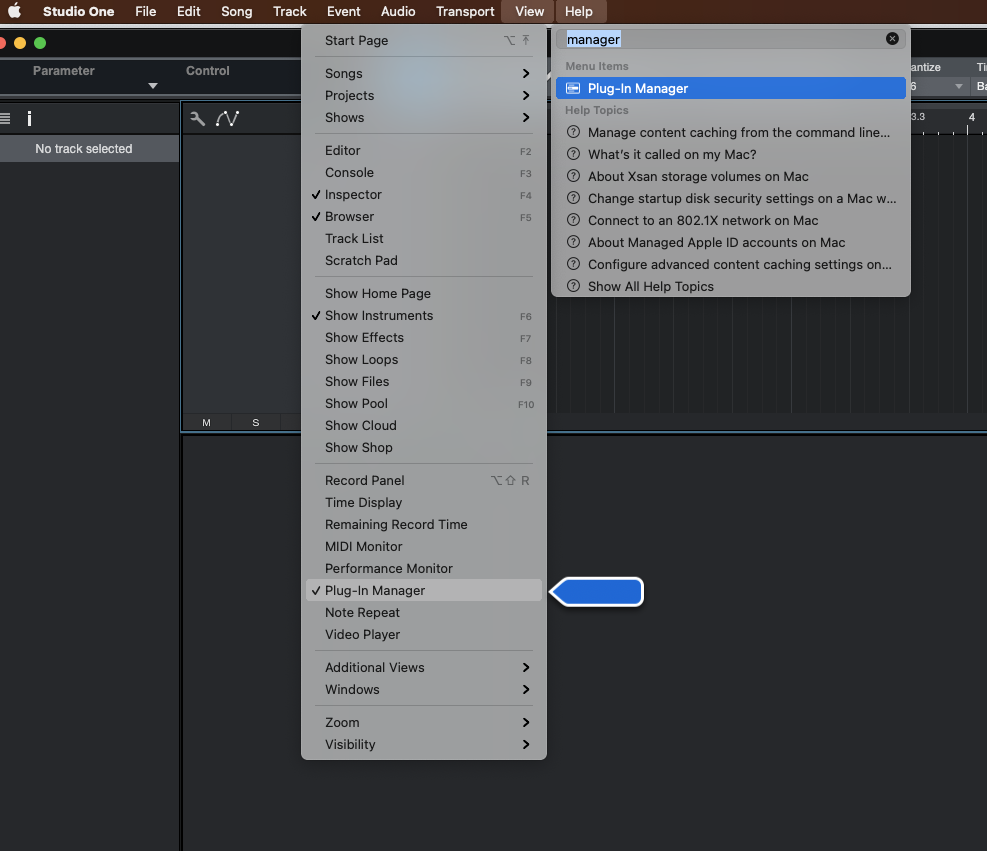Viewport: 987px width, 851px height.
Task: Open the Track menu
Action: coord(290,11)
